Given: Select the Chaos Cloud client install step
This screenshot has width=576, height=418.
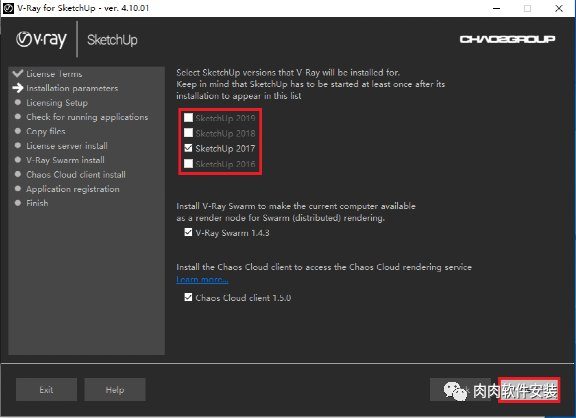Looking at the screenshot, I should tap(76, 174).
